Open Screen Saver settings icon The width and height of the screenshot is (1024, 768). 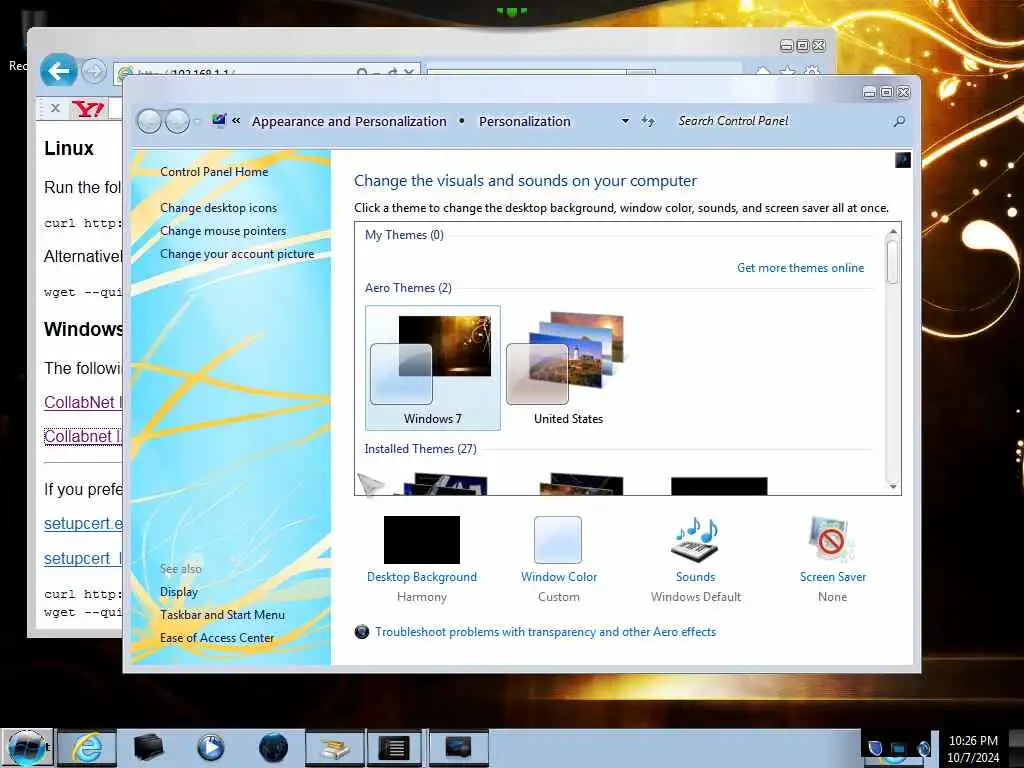[x=831, y=539]
